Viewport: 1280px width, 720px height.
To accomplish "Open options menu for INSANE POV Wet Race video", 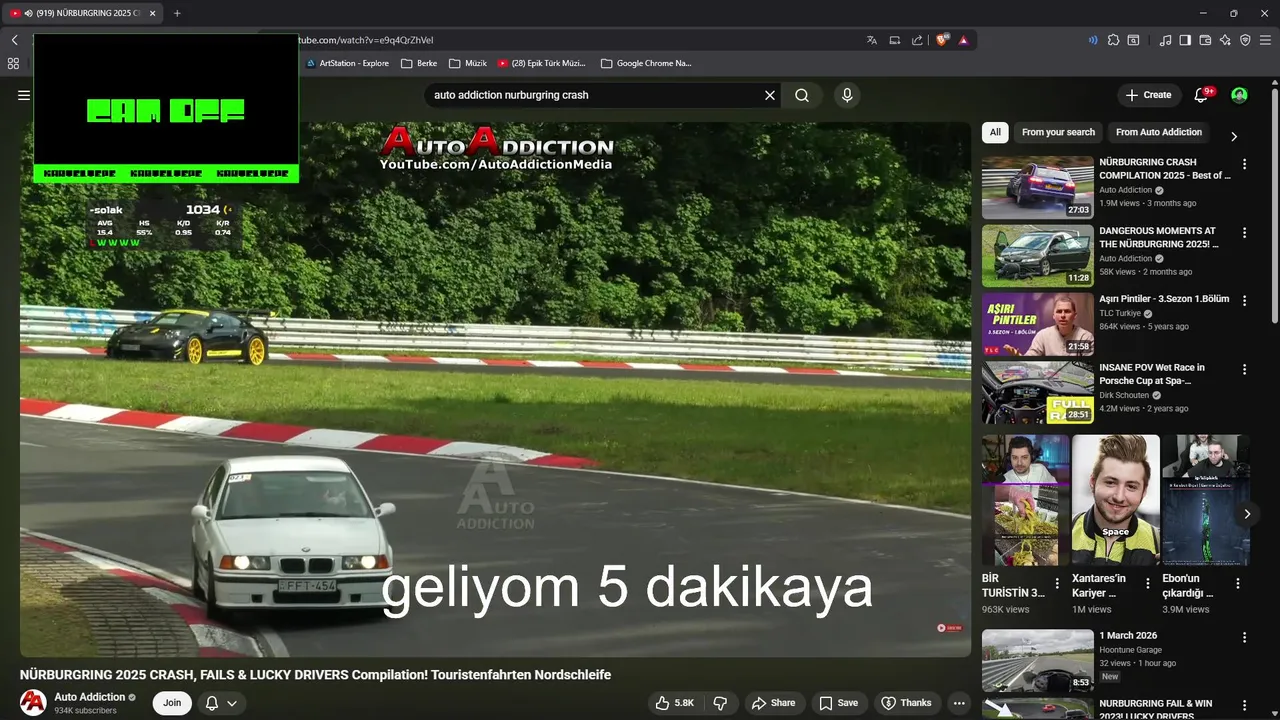I will (1245, 370).
